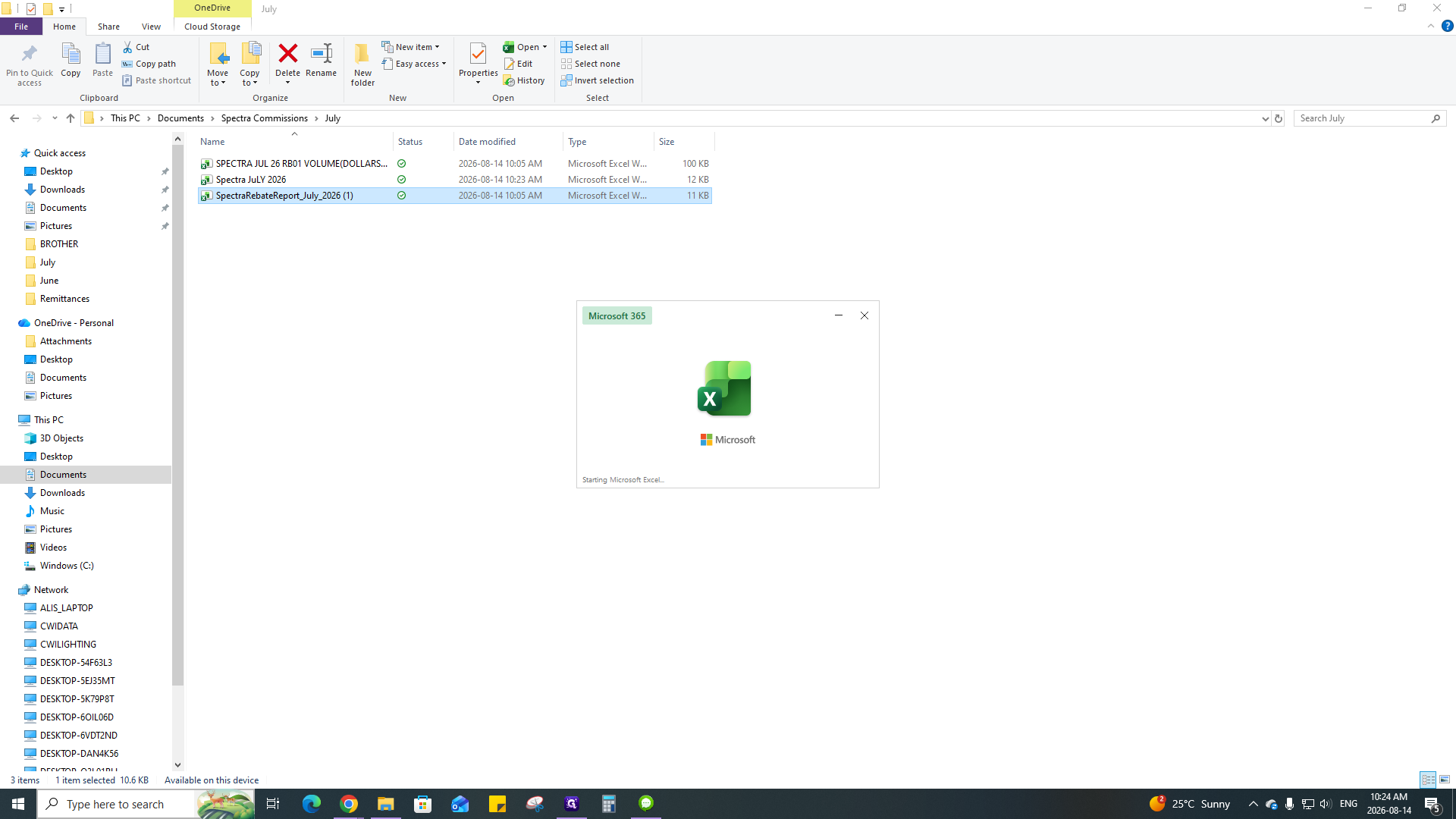Click Copy path in Clipboard group

point(149,64)
